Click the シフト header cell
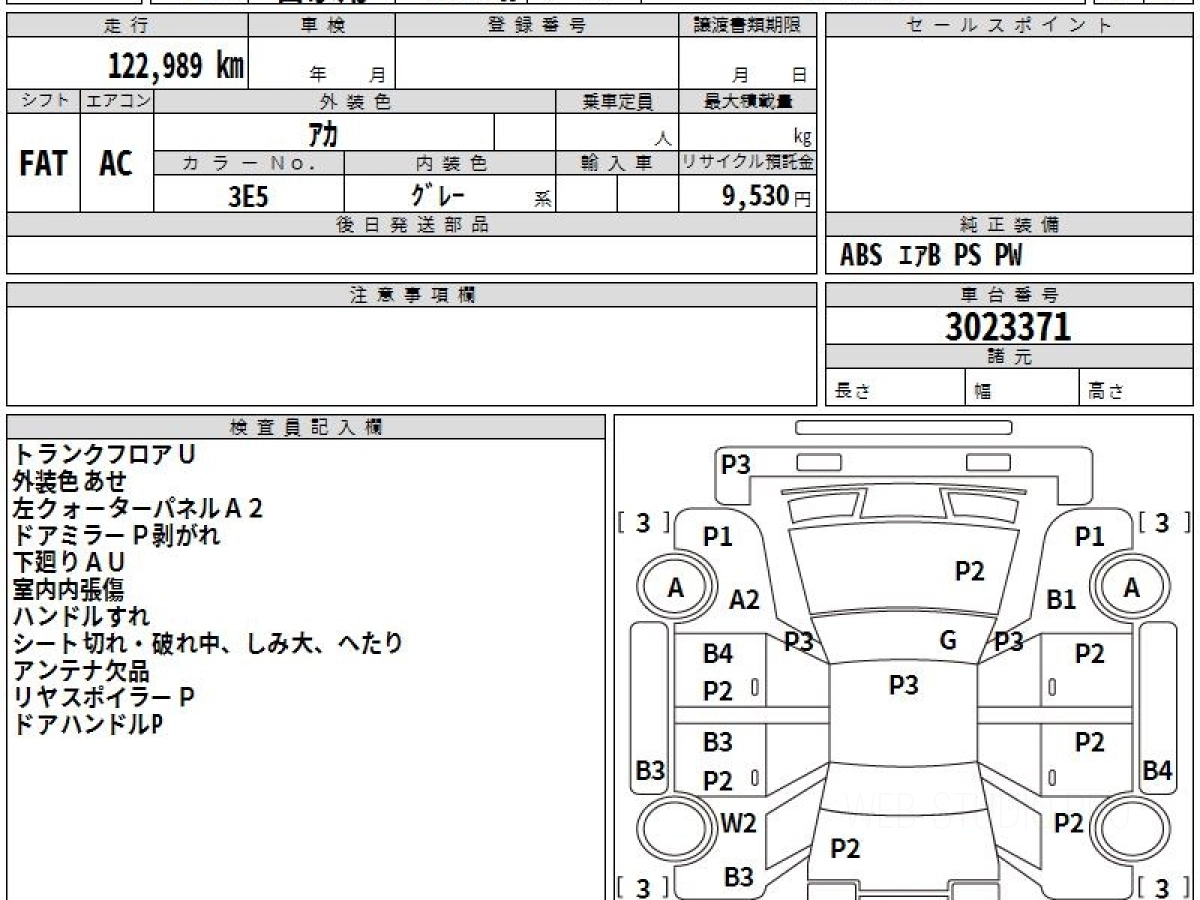 [43, 101]
